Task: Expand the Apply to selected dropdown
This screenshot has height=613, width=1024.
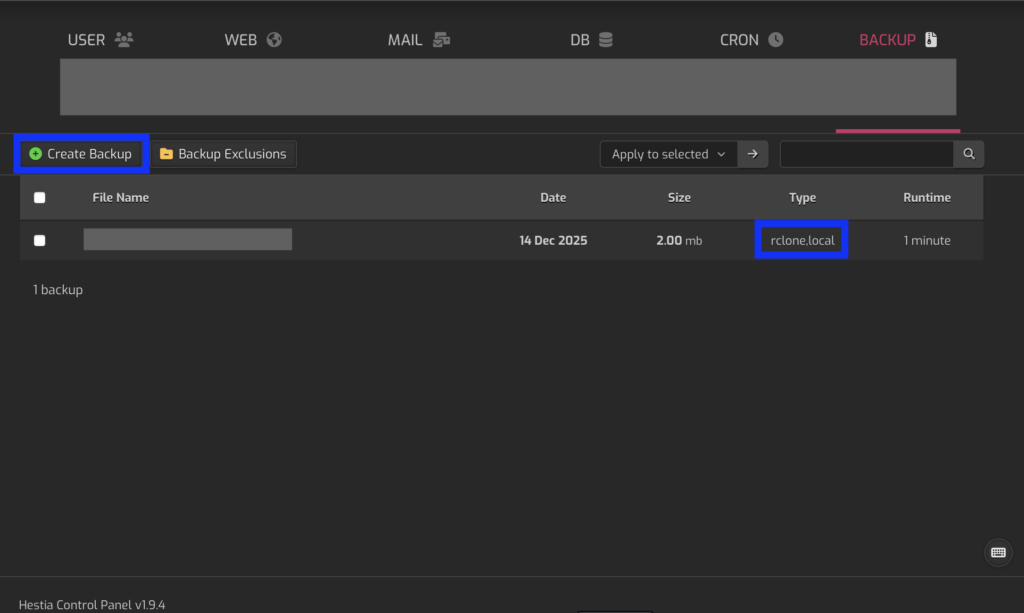Action: (668, 154)
